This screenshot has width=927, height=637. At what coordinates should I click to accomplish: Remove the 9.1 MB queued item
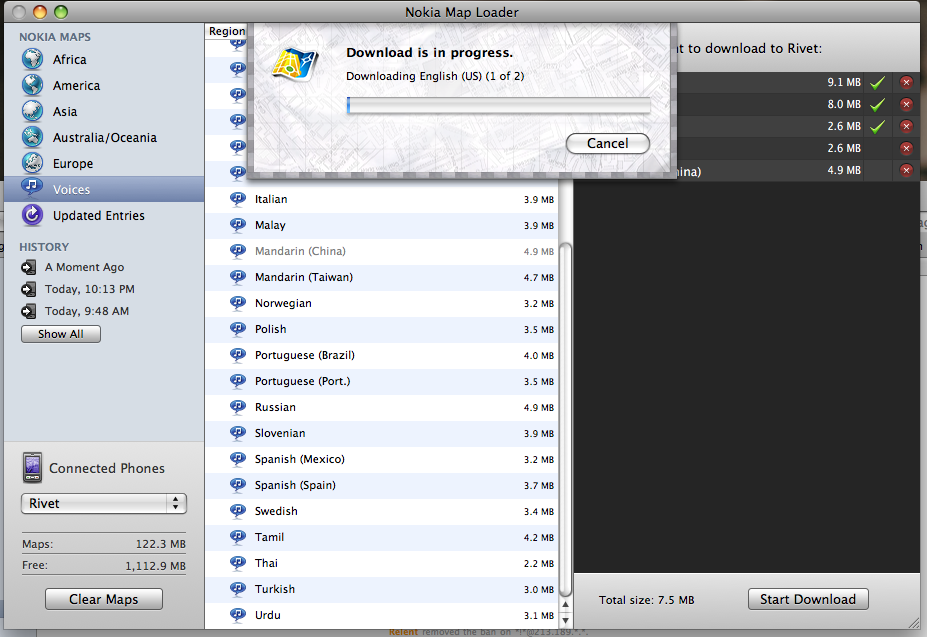[906, 82]
